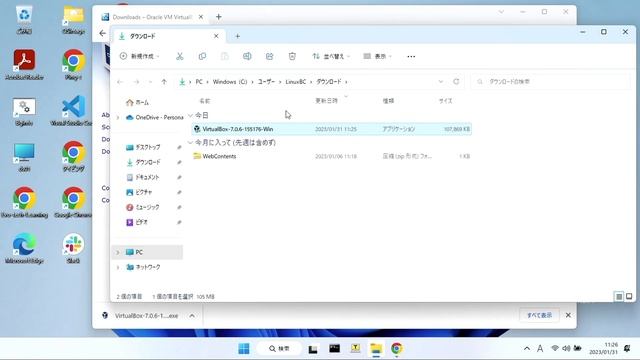The width and height of the screenshot is (640, 360).
Task: Select the WebContents zip file
Action: tap(331, 156)
